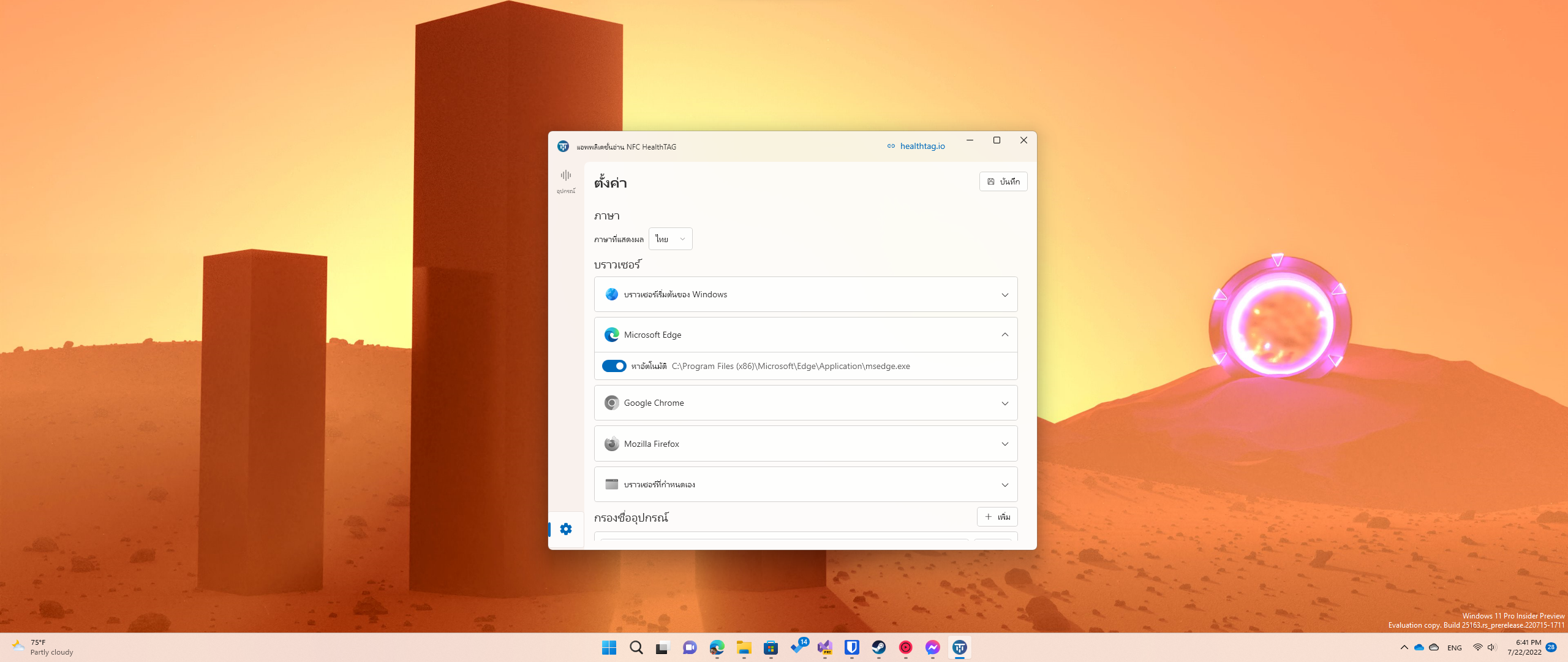Open Microsoft Store from taskbar
The width and height of the screenshot is (1568, 662).
click(x=771, y=647)
